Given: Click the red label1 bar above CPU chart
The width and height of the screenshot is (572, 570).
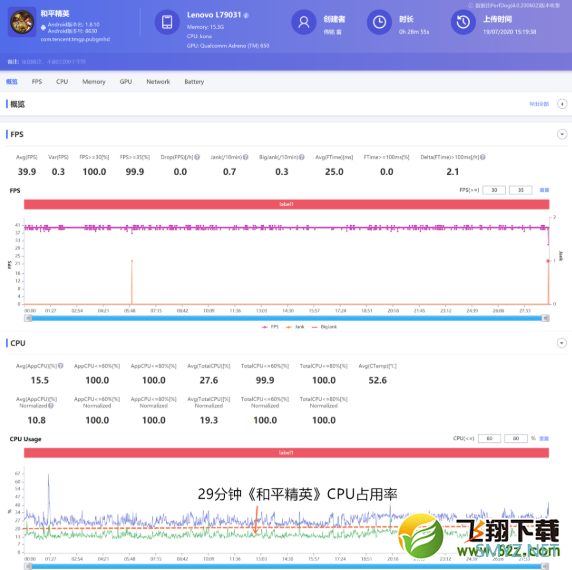Looking at the screenshot, I should [x=286, y=453].
